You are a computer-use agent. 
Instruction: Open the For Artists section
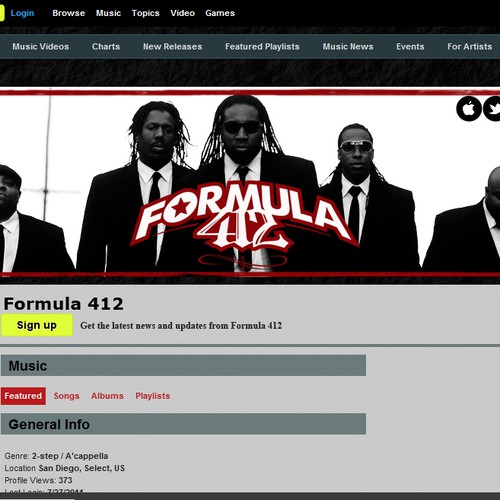pos(470,46)
